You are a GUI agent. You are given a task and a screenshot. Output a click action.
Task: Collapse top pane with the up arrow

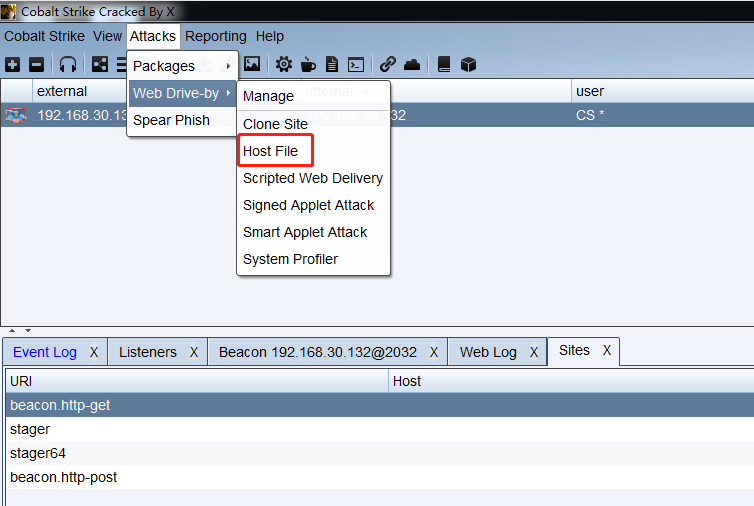pyautogui.click(x=12, y=330)
